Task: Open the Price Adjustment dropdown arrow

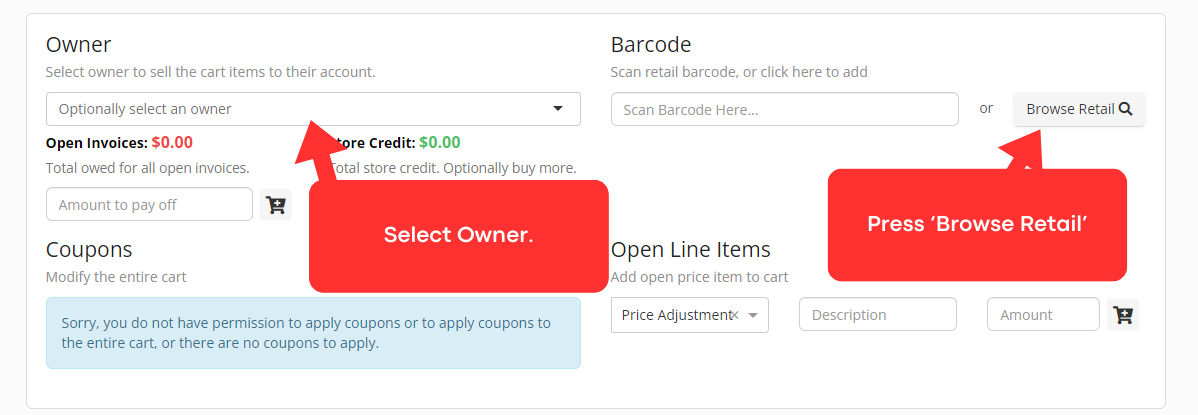Action: [753, 315]
